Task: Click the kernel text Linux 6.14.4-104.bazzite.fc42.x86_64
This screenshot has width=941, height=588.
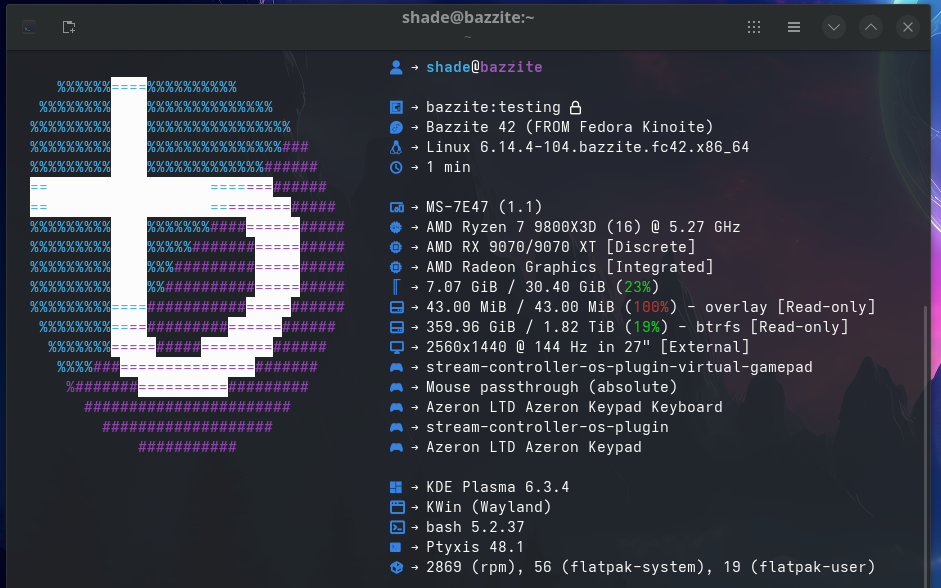Action: pos(588,147)
